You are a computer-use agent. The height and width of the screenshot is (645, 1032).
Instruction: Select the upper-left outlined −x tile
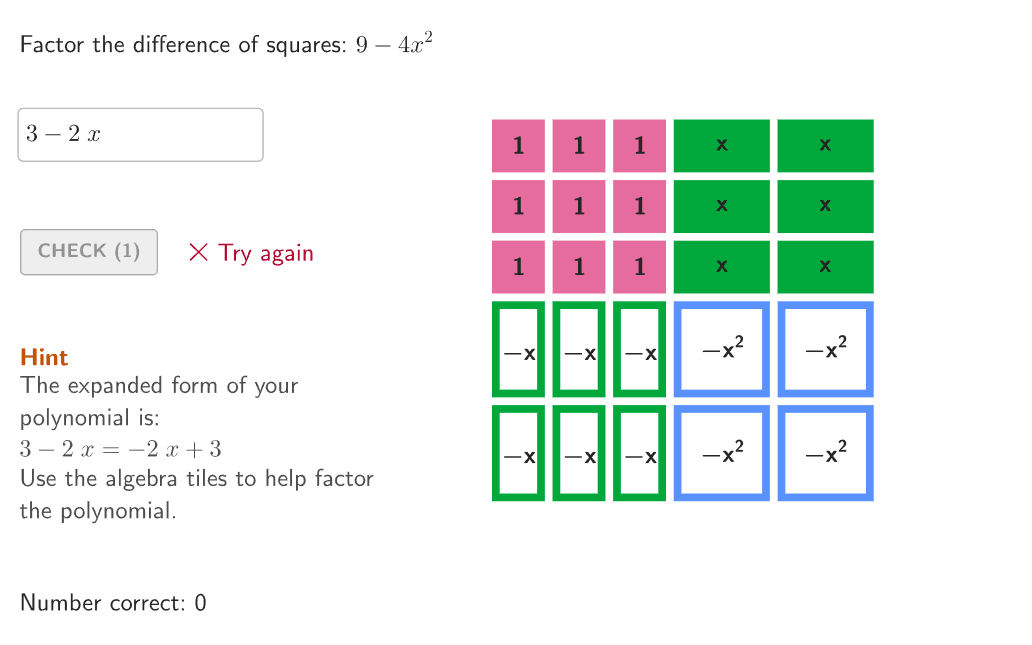[x=518, y=349]
